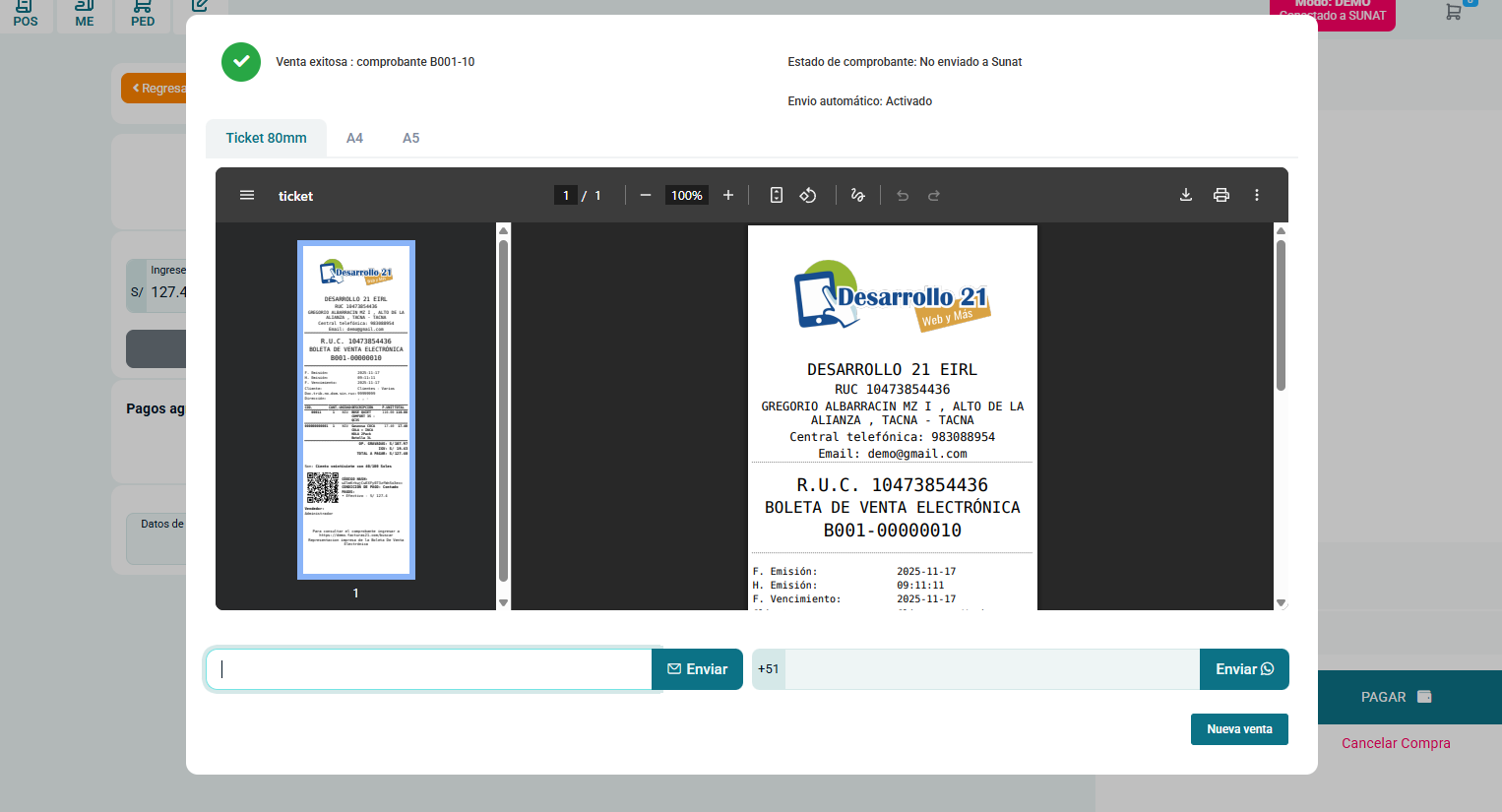Click the fit to page icon

coord(777,196)
